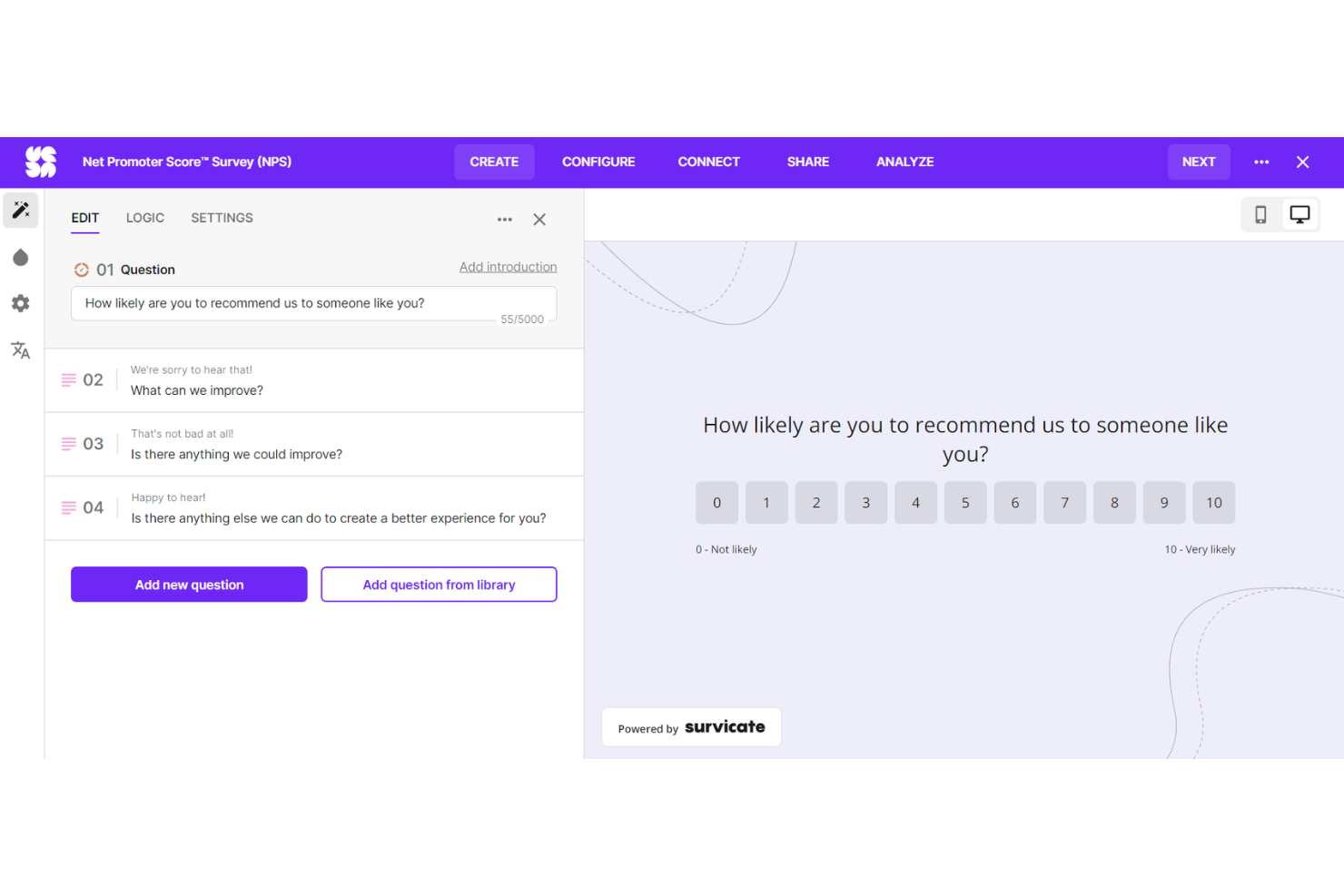The height and width of the screenshot is (896, 1344).
Task: Open the three-dot menu in the edit panel
Action: coord(505,219)
